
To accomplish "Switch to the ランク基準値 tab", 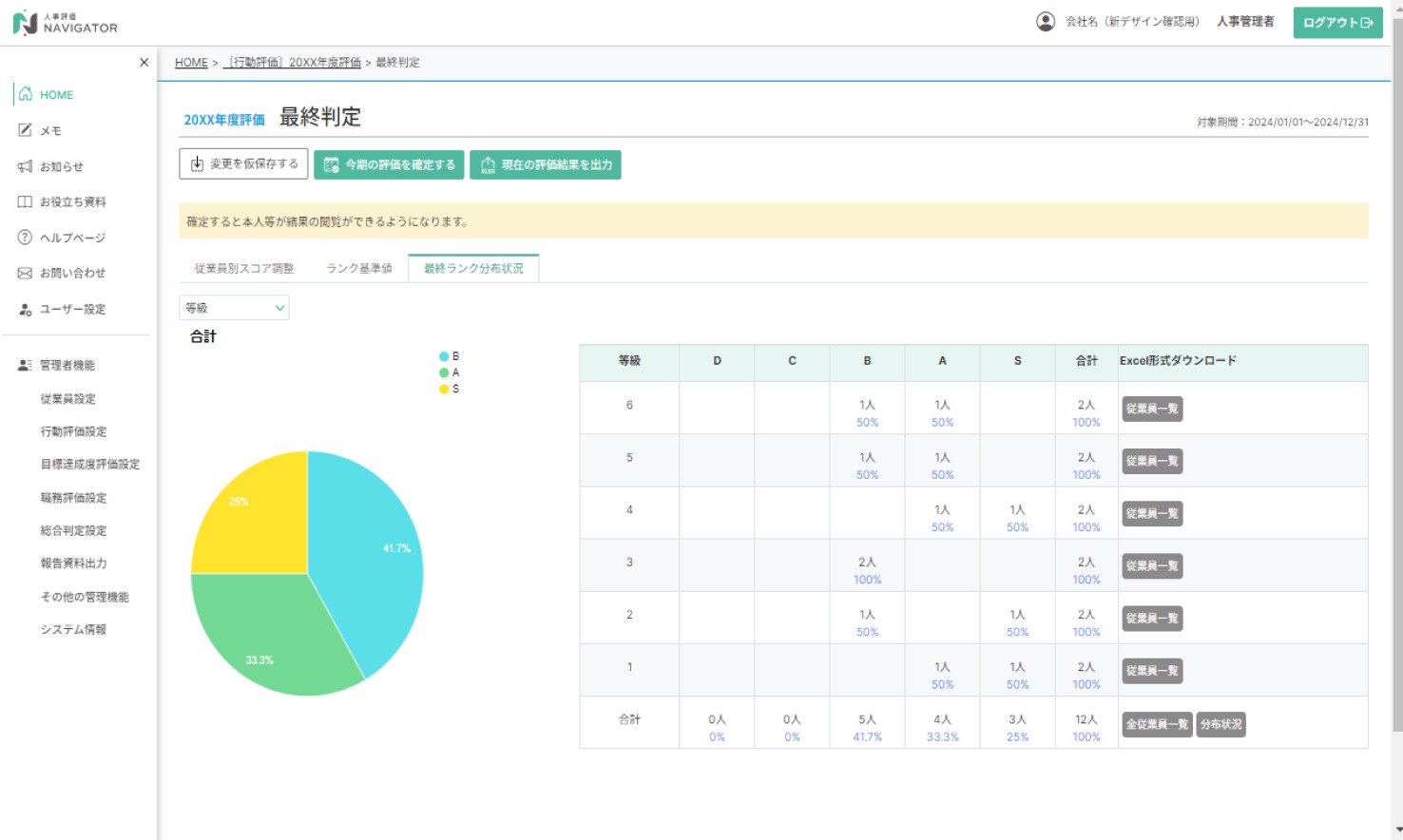I will 359,269.
